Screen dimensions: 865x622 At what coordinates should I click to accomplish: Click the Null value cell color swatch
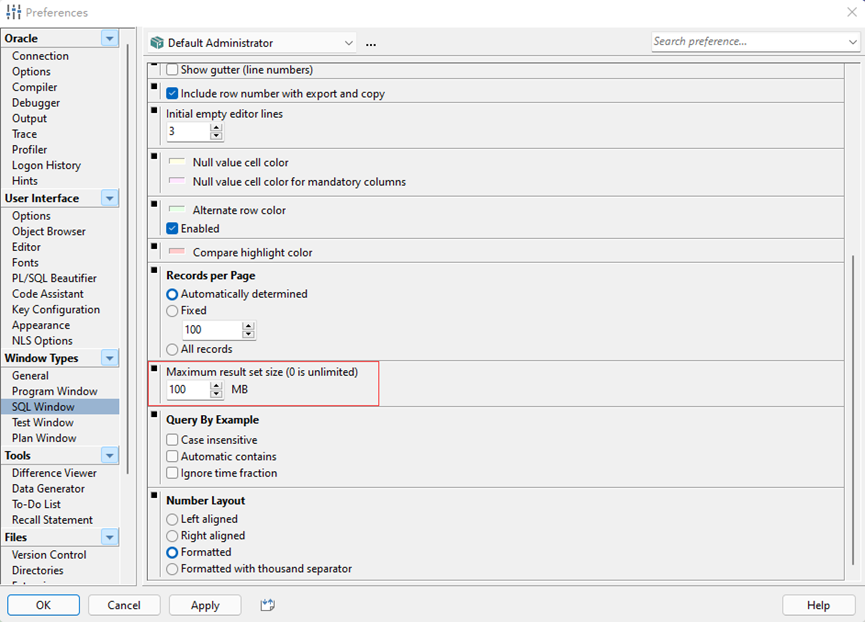(177, 162)
